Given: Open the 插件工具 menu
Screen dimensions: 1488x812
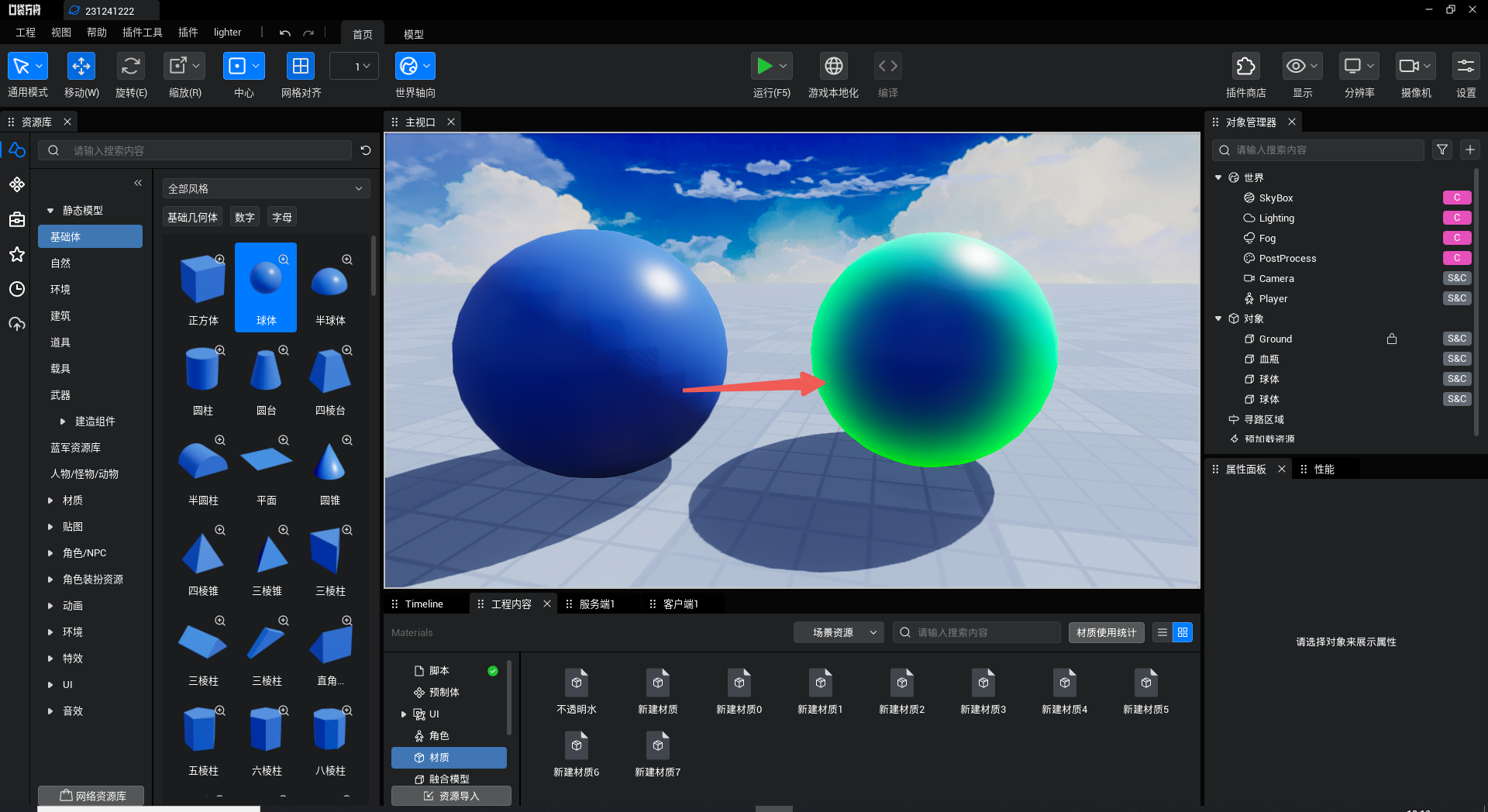Looking at the screenshot, I should (x=143, y=33).
